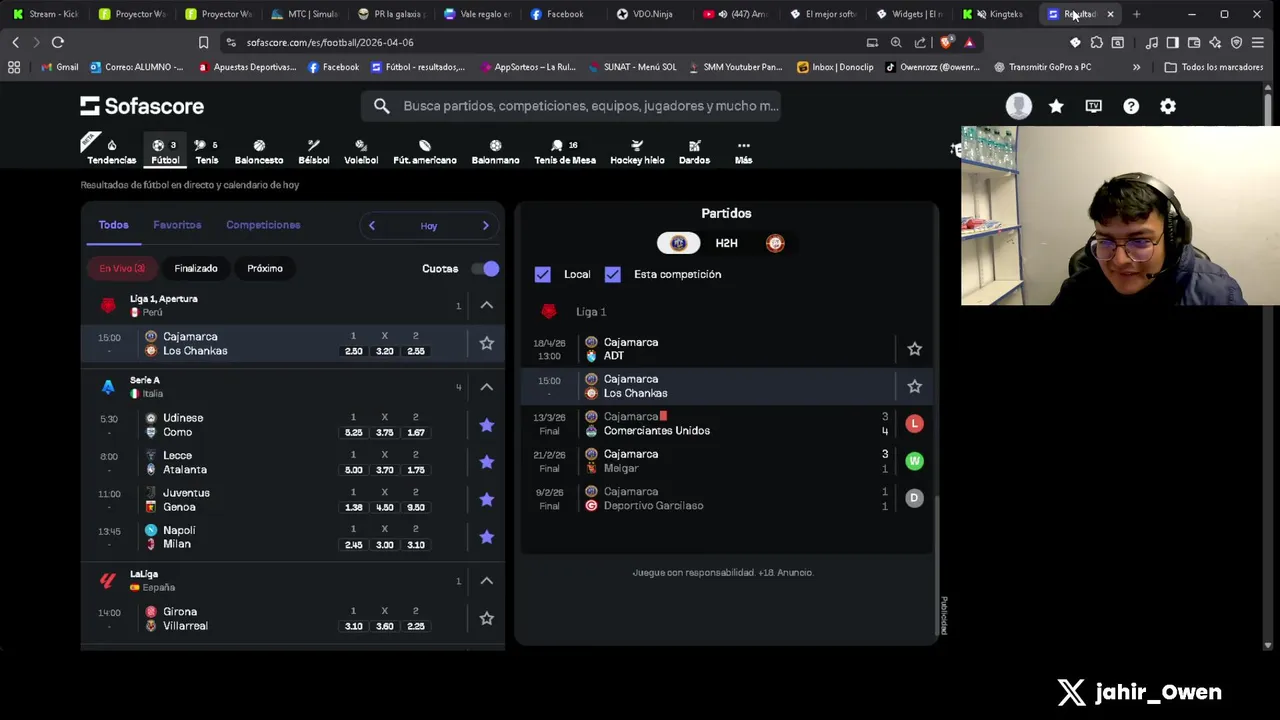Click the bookmark icon in address bar
1280x720 pixels.
click(203, 42)
